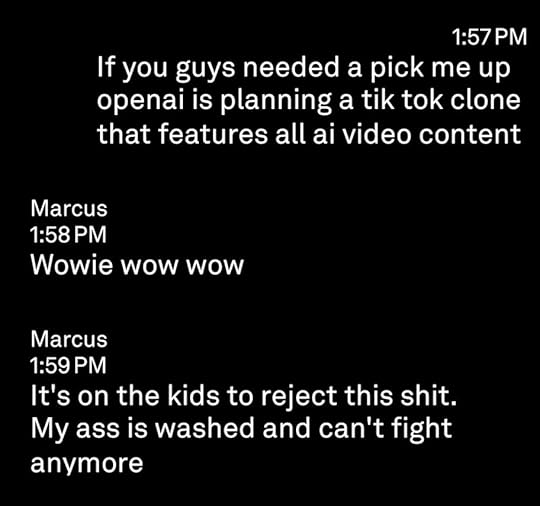Click the line 'My ass is washed and can't fight'
The width and height of the screenshot is (540, 506).
(241, 429)
